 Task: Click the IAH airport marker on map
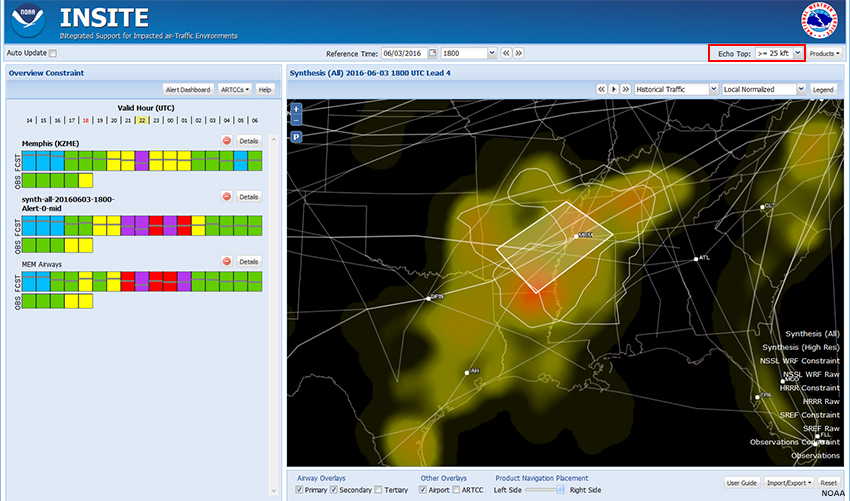click(467, 372)
